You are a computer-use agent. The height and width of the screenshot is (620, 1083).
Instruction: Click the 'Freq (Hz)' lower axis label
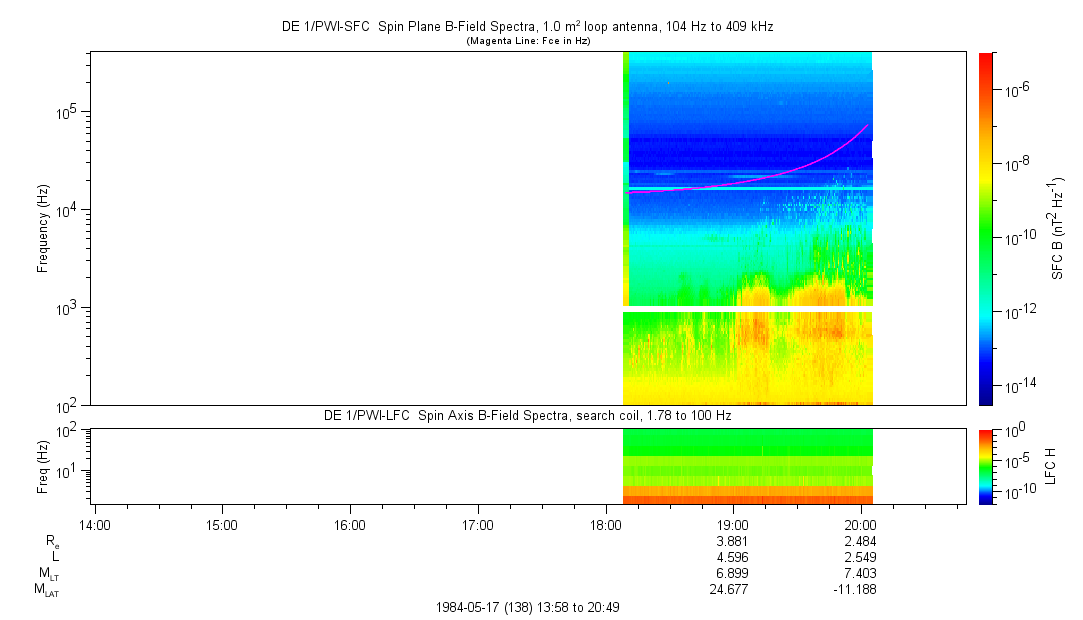43,466
